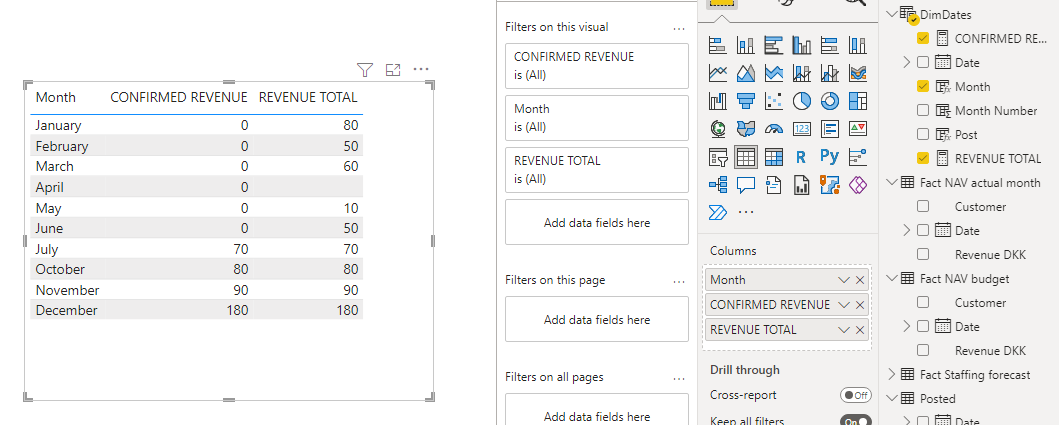The height and width of the screenshot is (425, 1059).
Task: Open Filters on this page ellipsis menu
Action: pyautogui.click(x=679, y=281)
